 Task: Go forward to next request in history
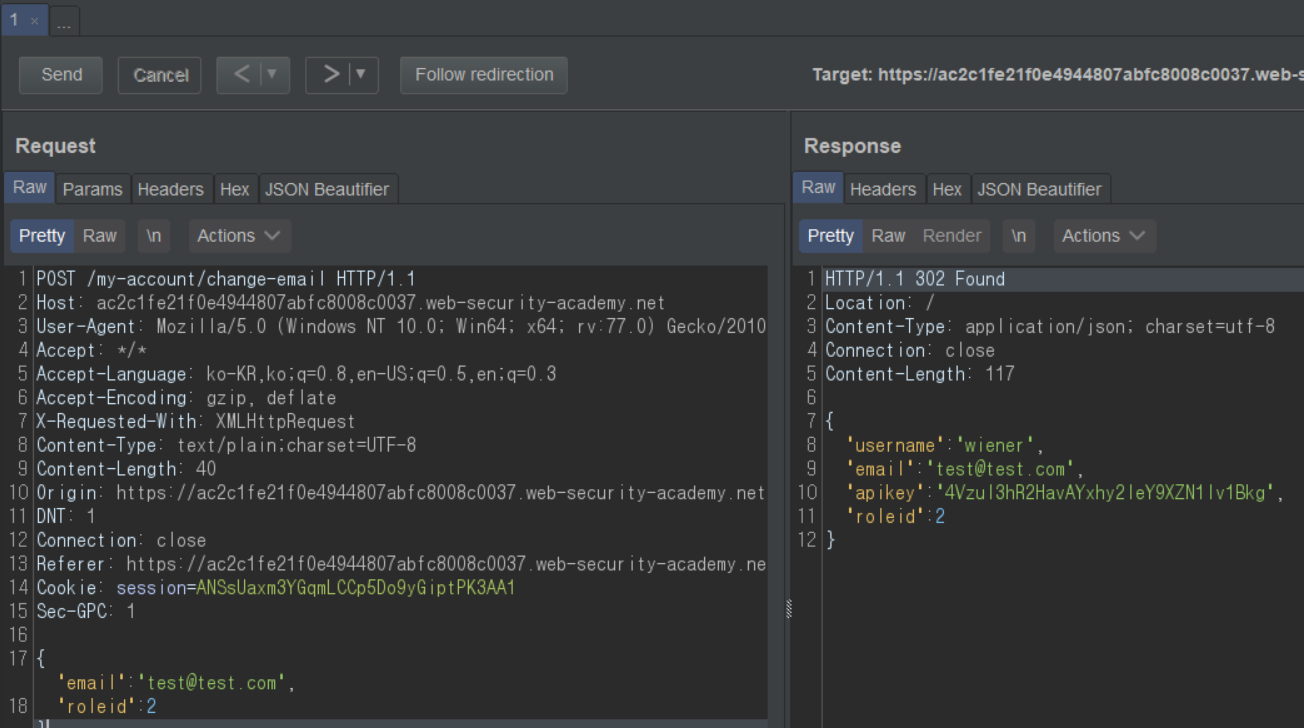[330, 75]
